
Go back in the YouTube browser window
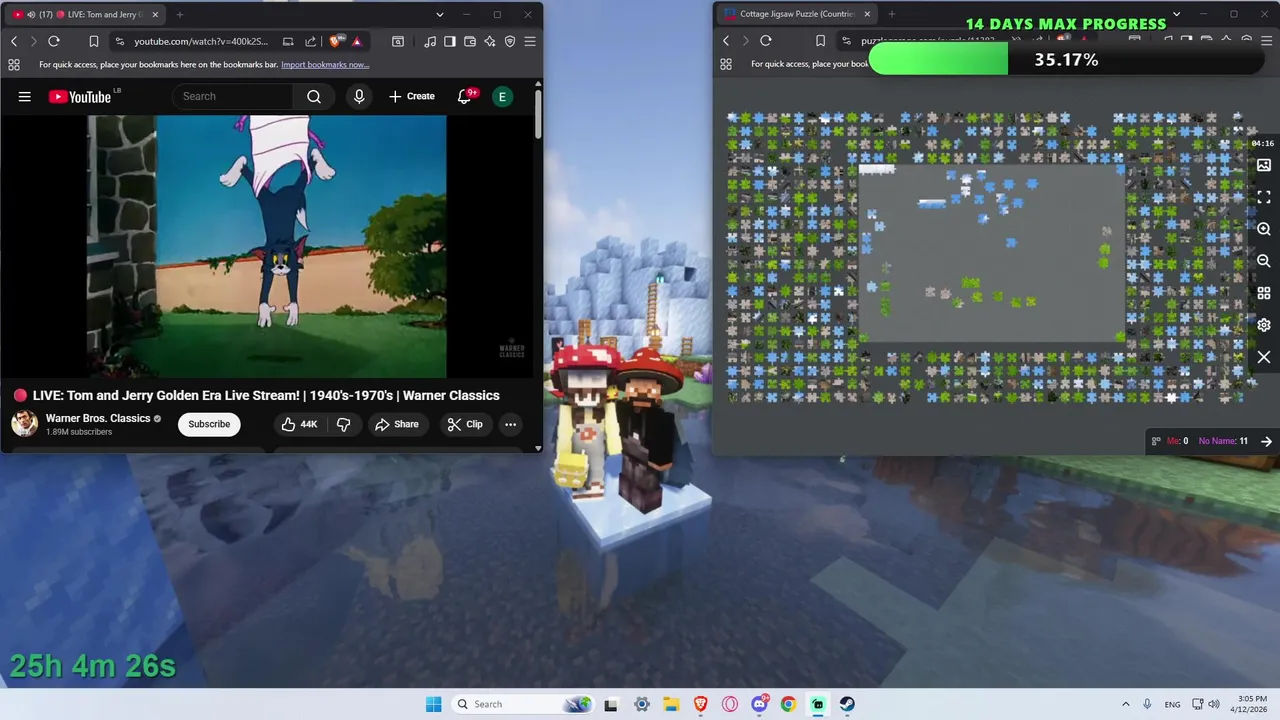point(14,41)
